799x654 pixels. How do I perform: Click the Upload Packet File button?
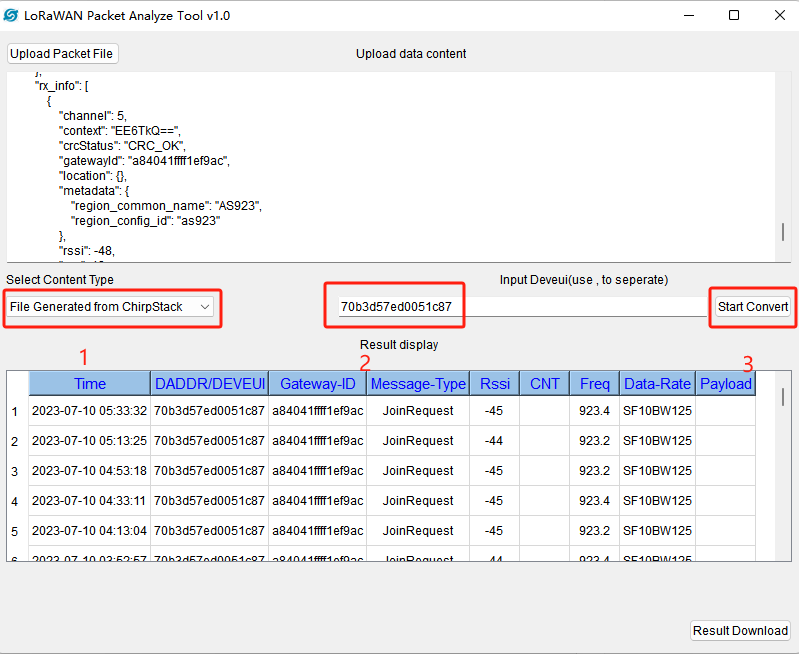coord(62,54)
